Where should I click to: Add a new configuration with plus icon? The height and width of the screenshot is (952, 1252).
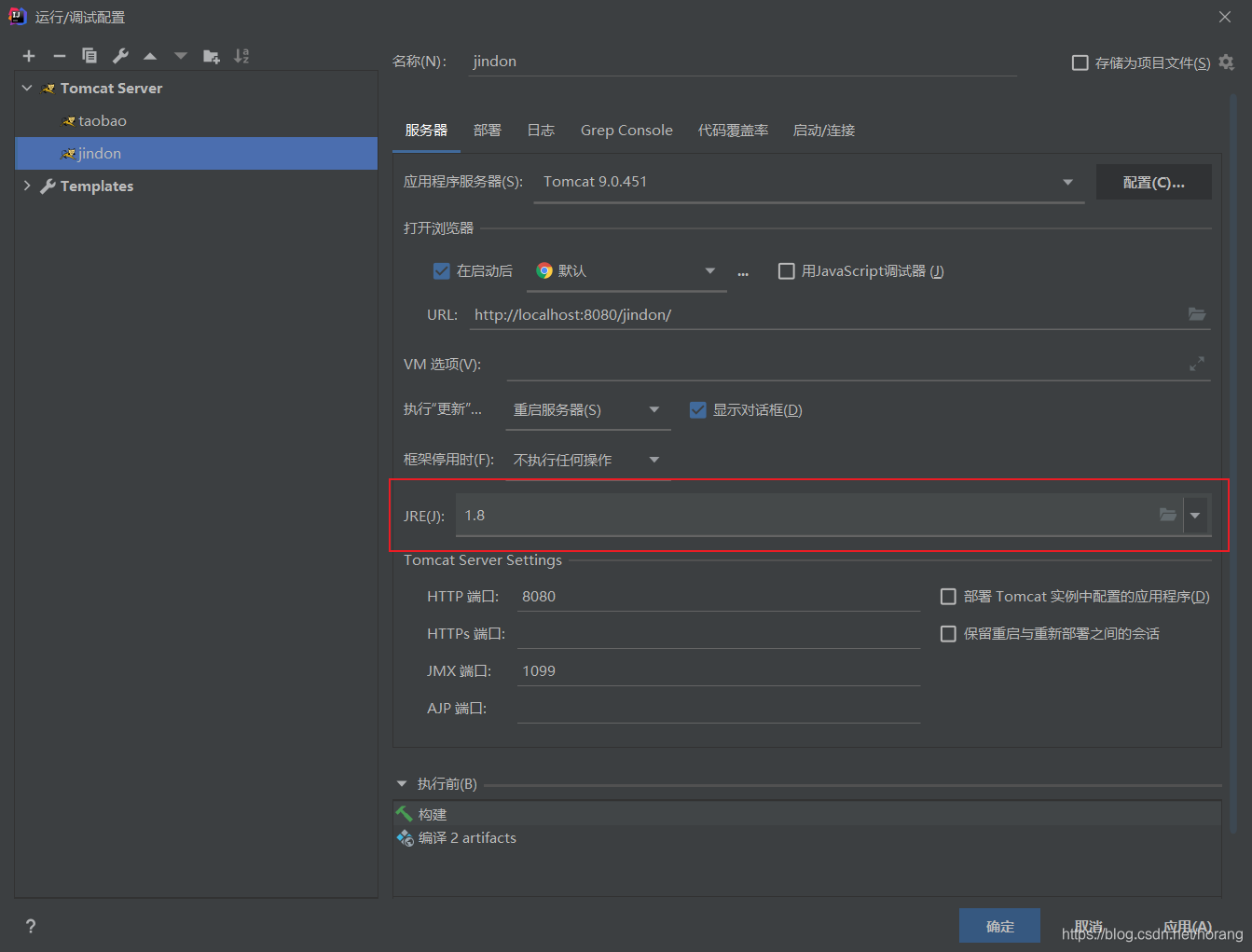click(x=29, y=56)
